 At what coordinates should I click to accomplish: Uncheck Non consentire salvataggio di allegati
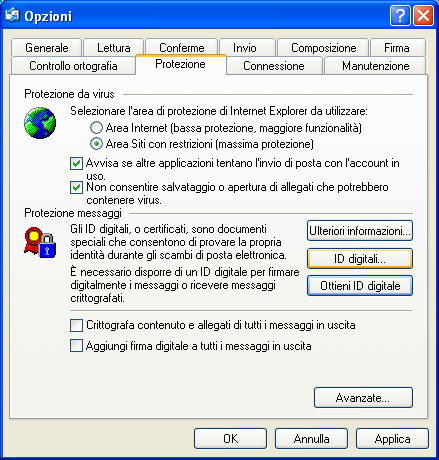coord(76,187)
